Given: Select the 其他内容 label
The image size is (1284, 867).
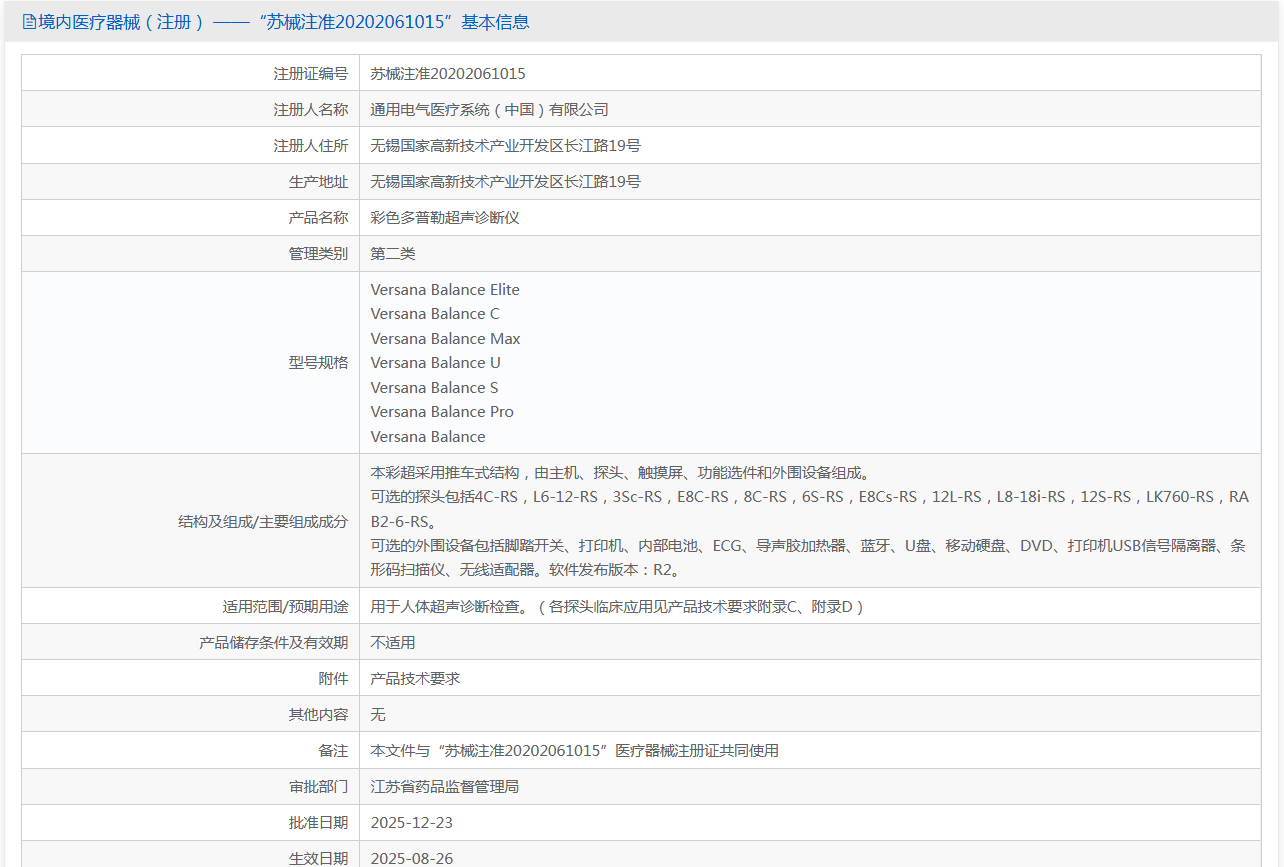Looking at the screenshot, I should 318,714.
